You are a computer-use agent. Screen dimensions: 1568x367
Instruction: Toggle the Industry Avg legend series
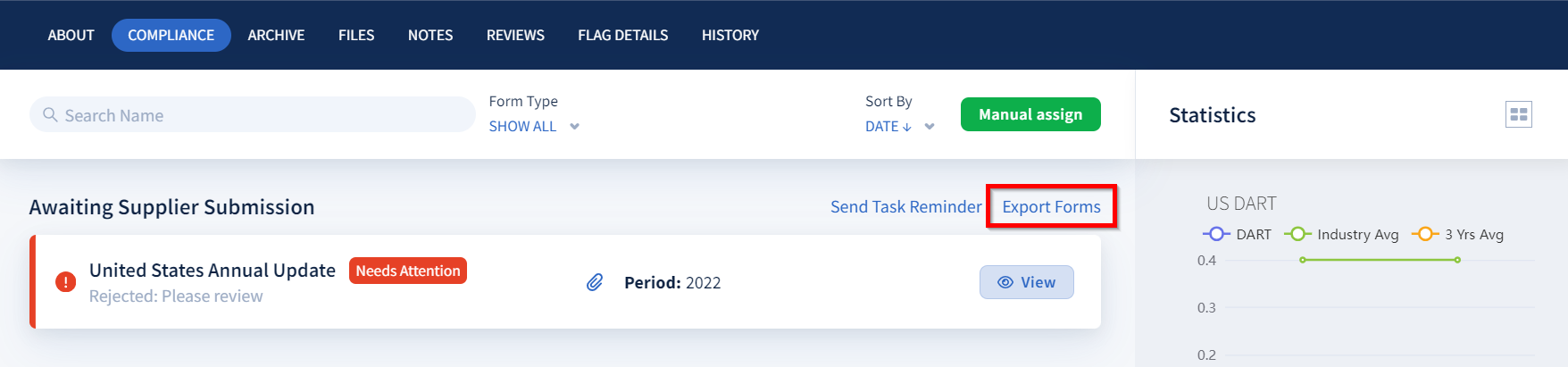pyautogui.click(x=1341, y=234)
